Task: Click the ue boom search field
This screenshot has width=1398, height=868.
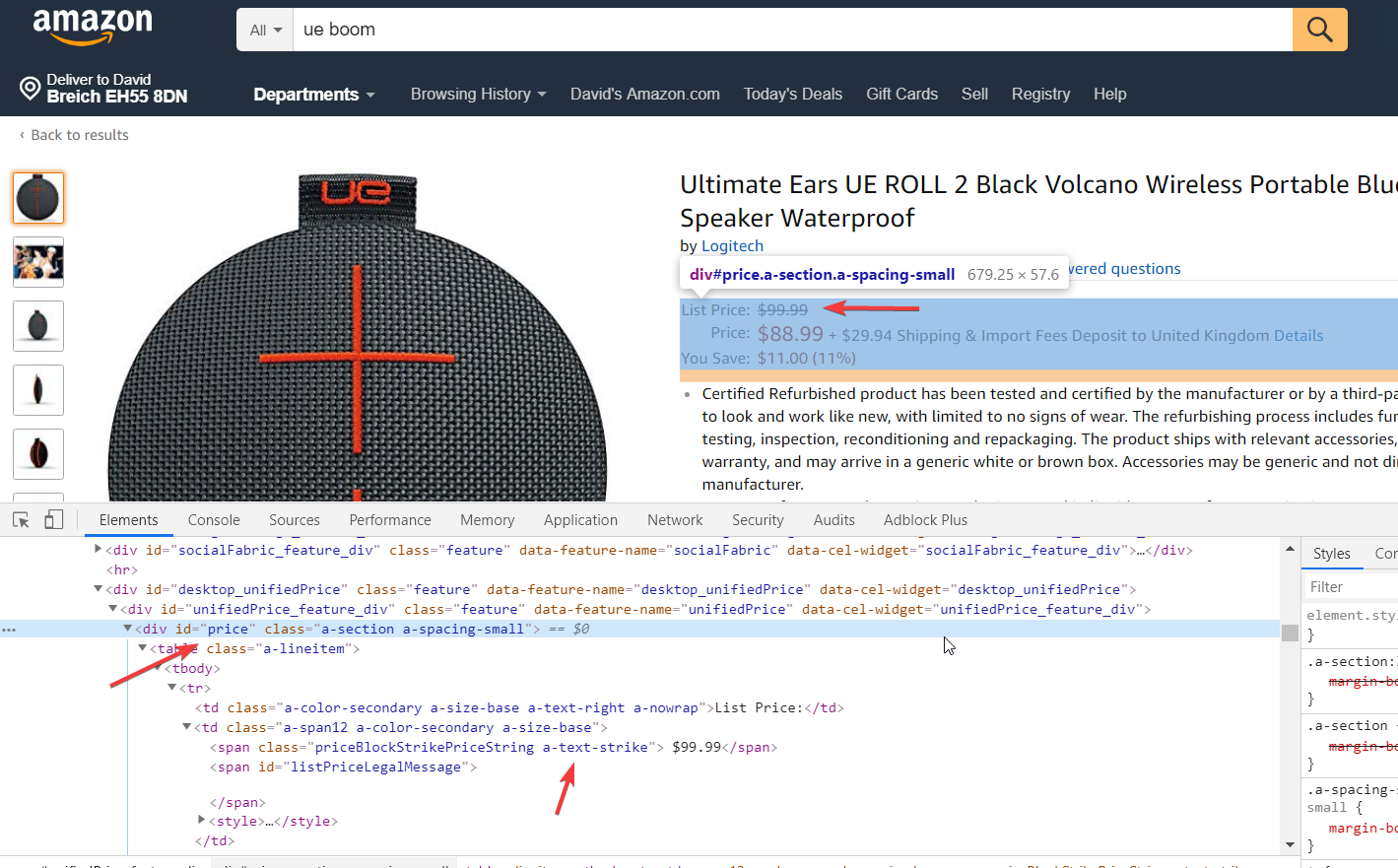Action: [x=792, y=30]
